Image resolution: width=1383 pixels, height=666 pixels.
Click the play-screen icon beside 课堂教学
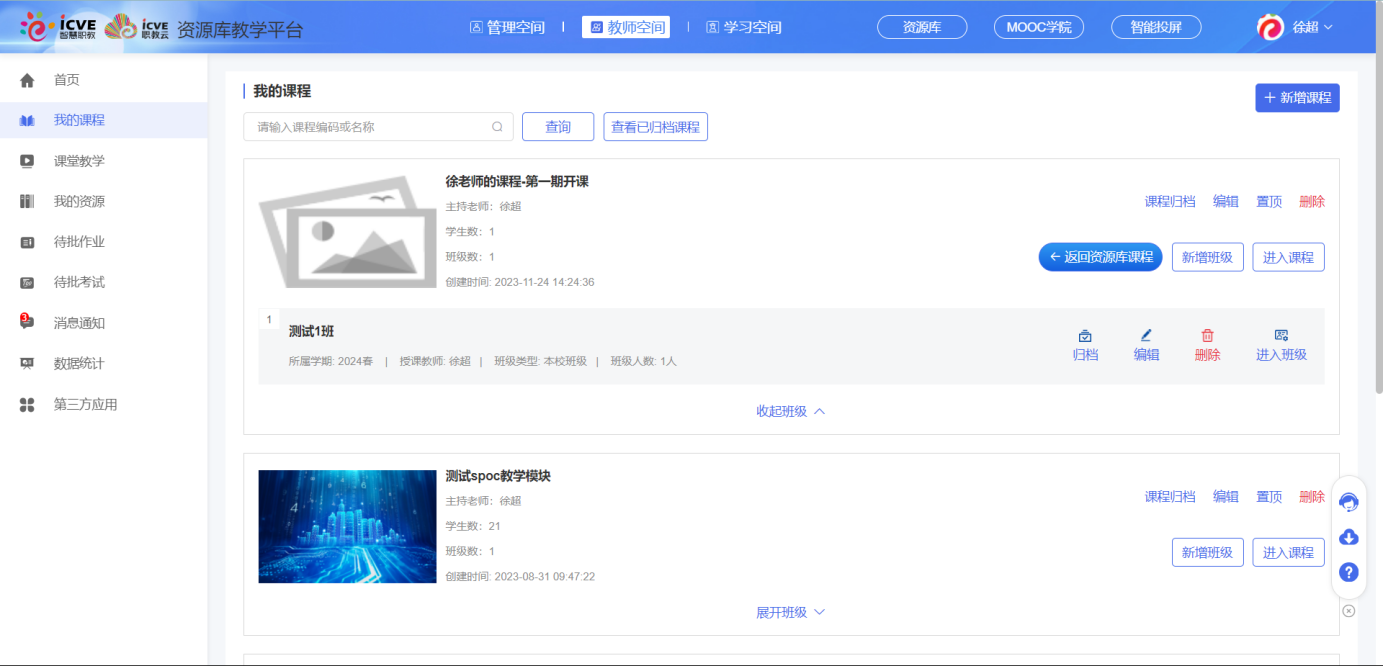(x=27, y=161)
